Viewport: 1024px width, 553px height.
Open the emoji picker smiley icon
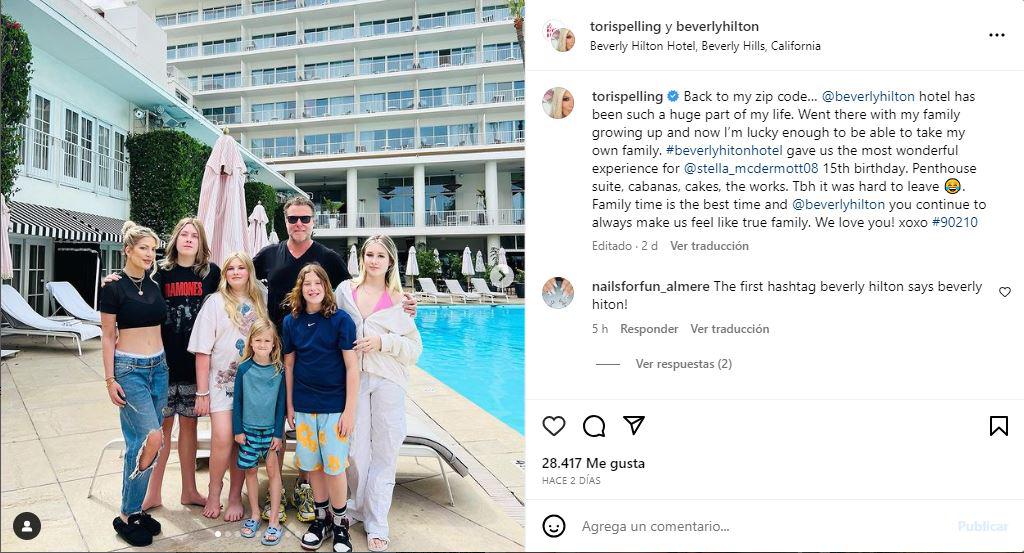click(554, 526)
